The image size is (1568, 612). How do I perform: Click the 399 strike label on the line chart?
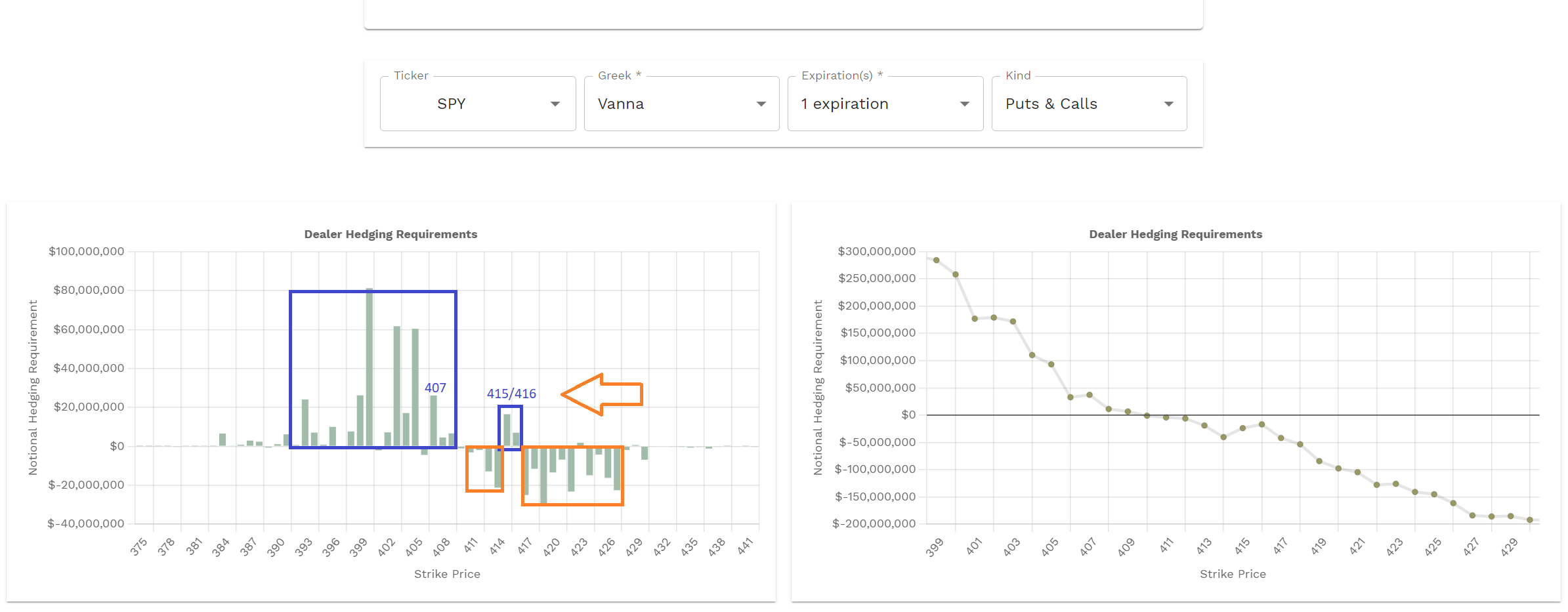click(x=935, y=547)
